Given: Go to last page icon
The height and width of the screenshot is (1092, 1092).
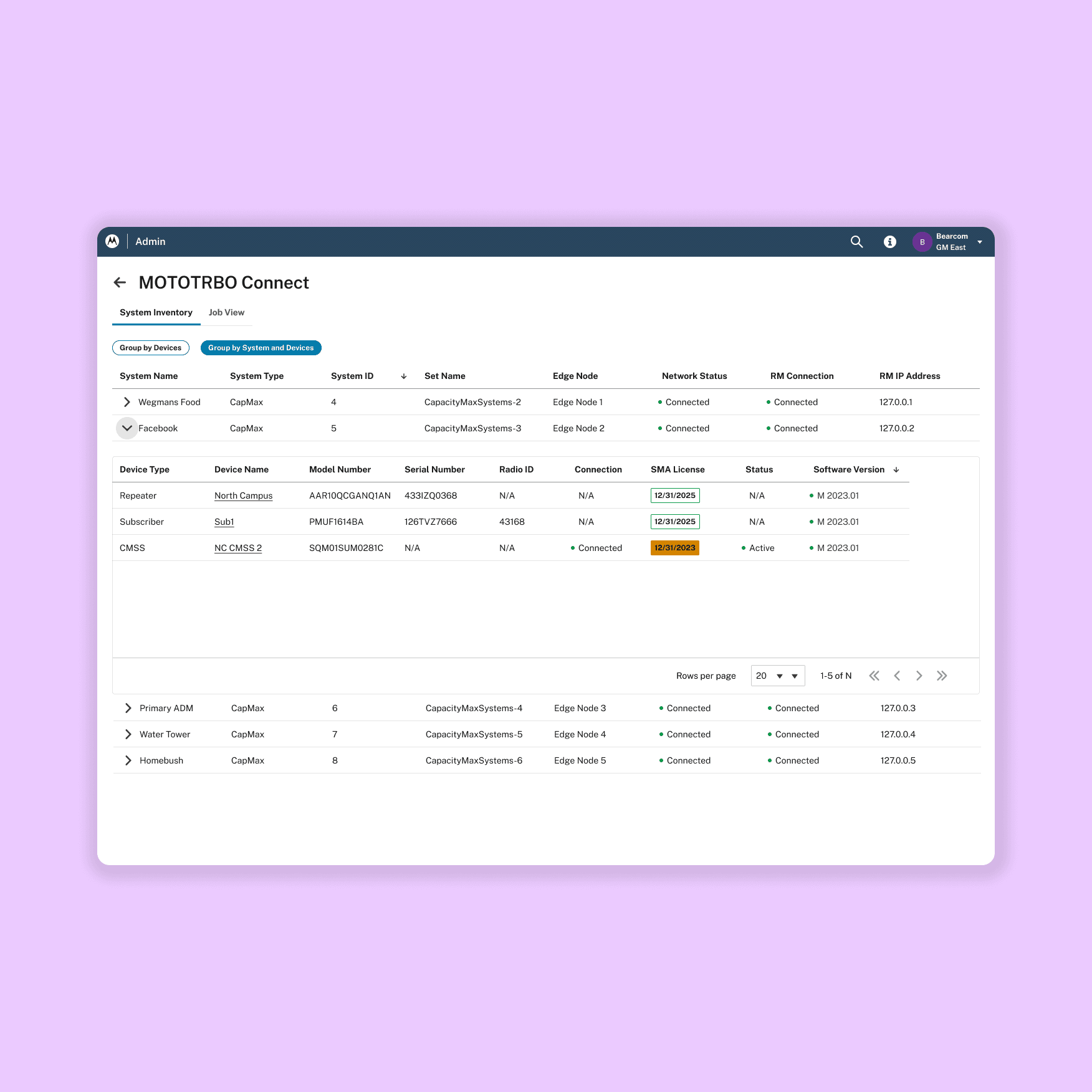Looking at the screenshot, I should 942,676.
